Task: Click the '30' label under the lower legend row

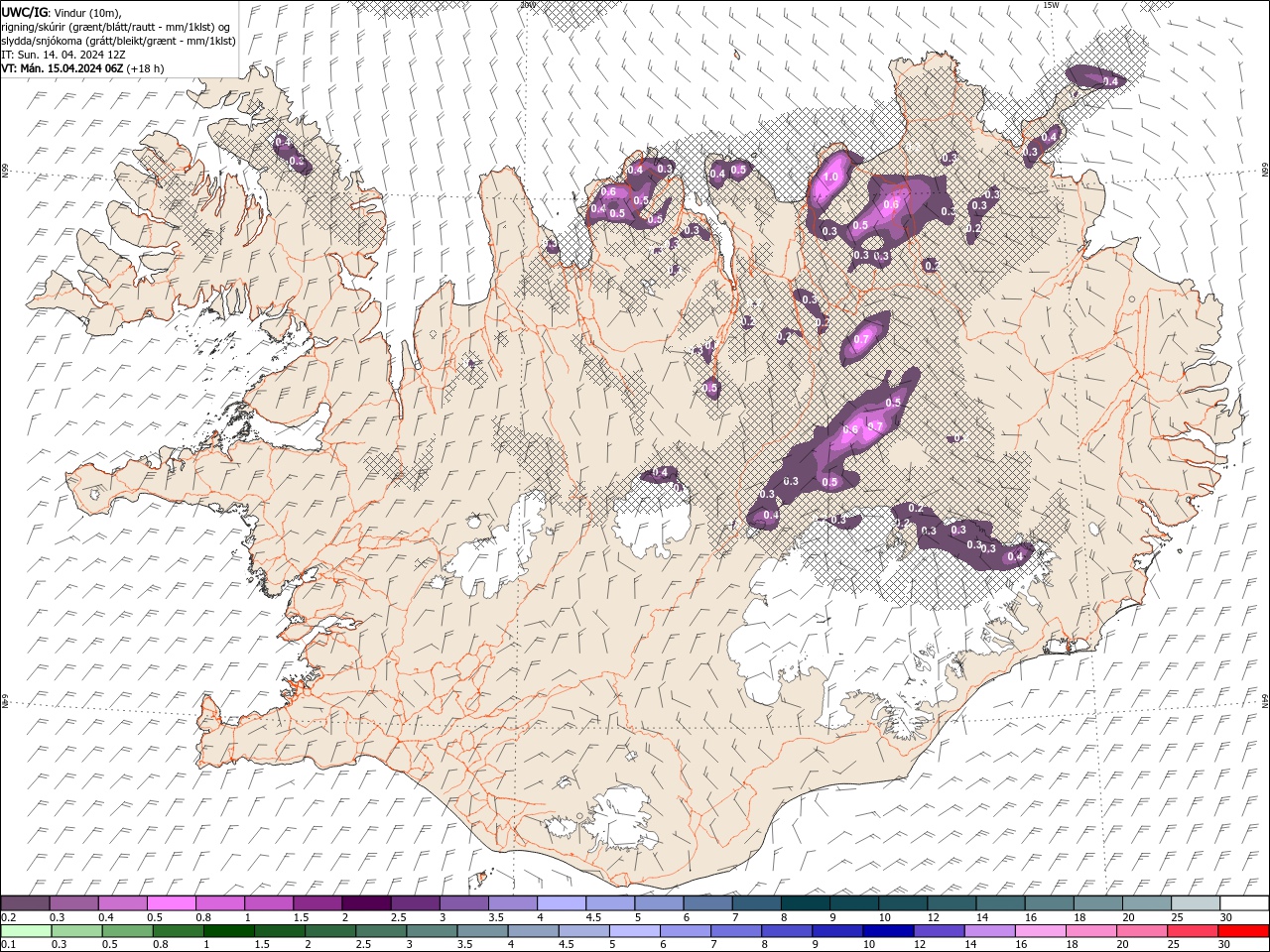Action: point(1226,945)
